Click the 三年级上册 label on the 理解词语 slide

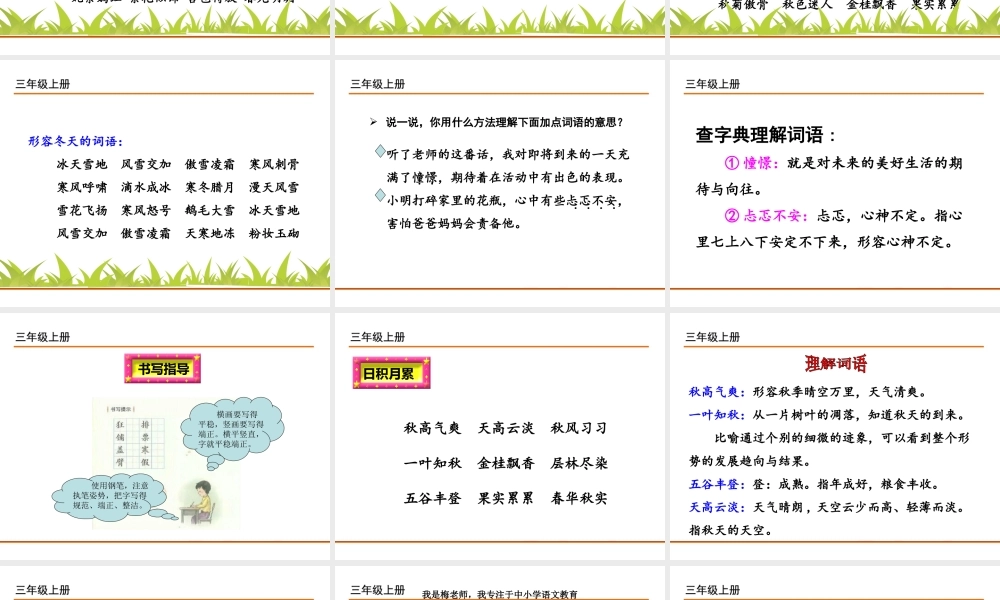(x=714, y=337)
